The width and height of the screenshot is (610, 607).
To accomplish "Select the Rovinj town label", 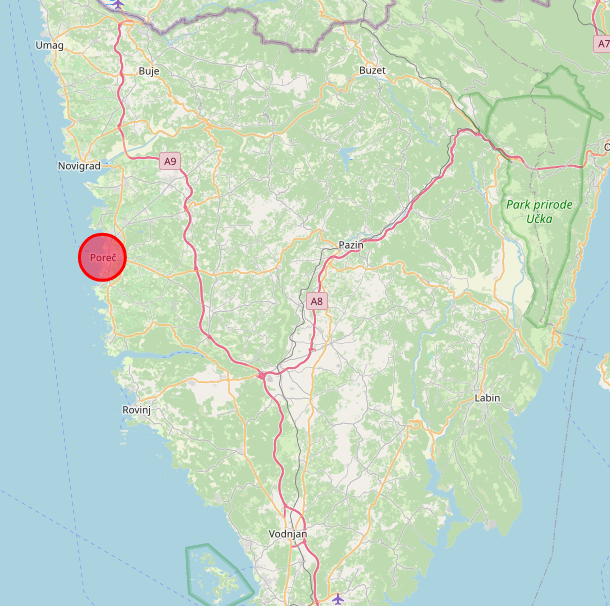I will (x=137, y=410).
